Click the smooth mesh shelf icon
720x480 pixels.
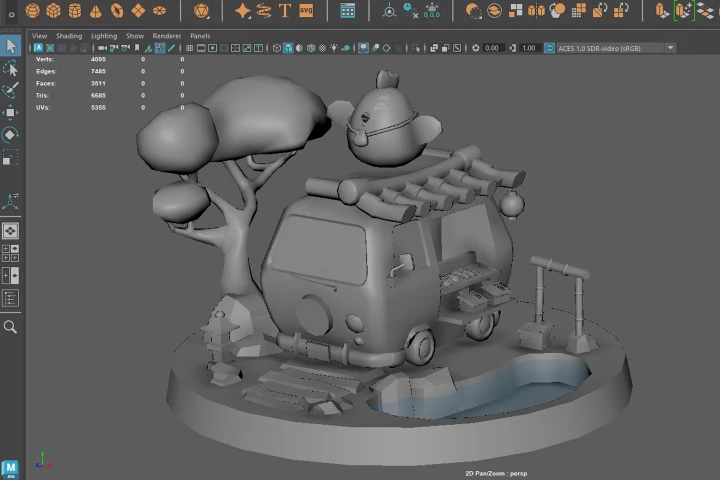click(x=557, y=11)
